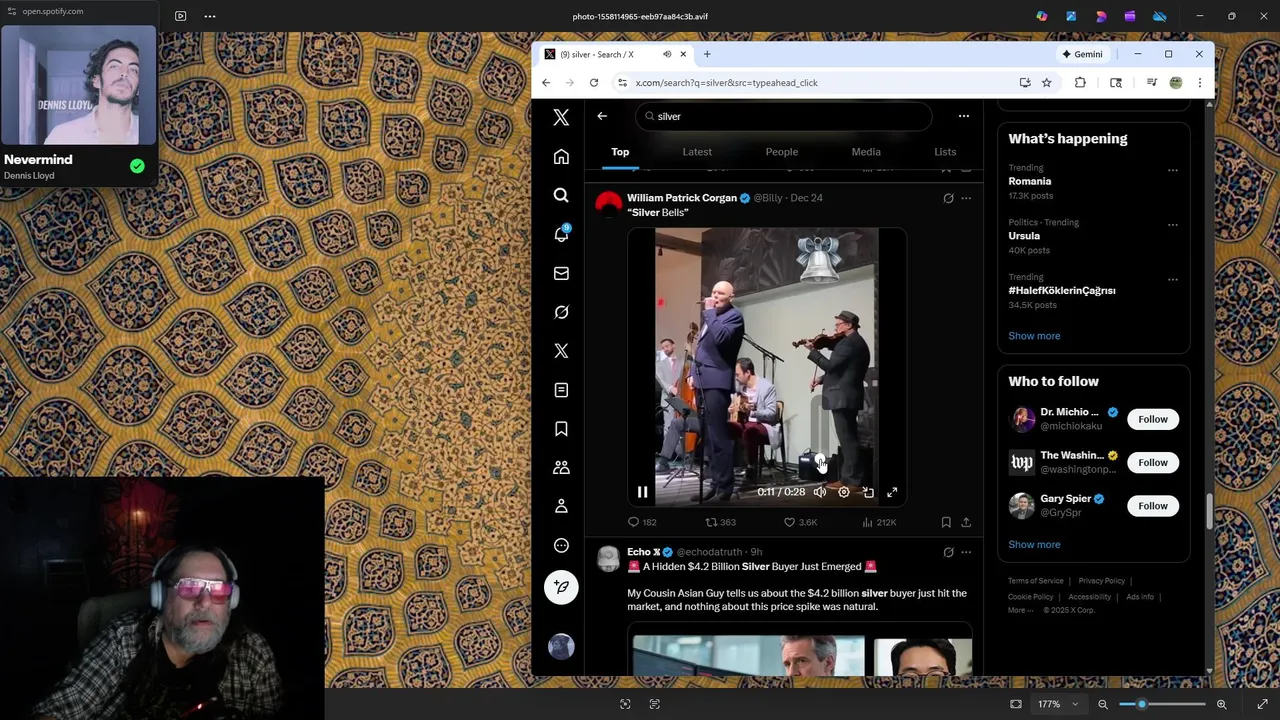Screen dimensions: 1280x720
Task: Click the Chrome address bar URL
Action: click(x=726, y=83)
